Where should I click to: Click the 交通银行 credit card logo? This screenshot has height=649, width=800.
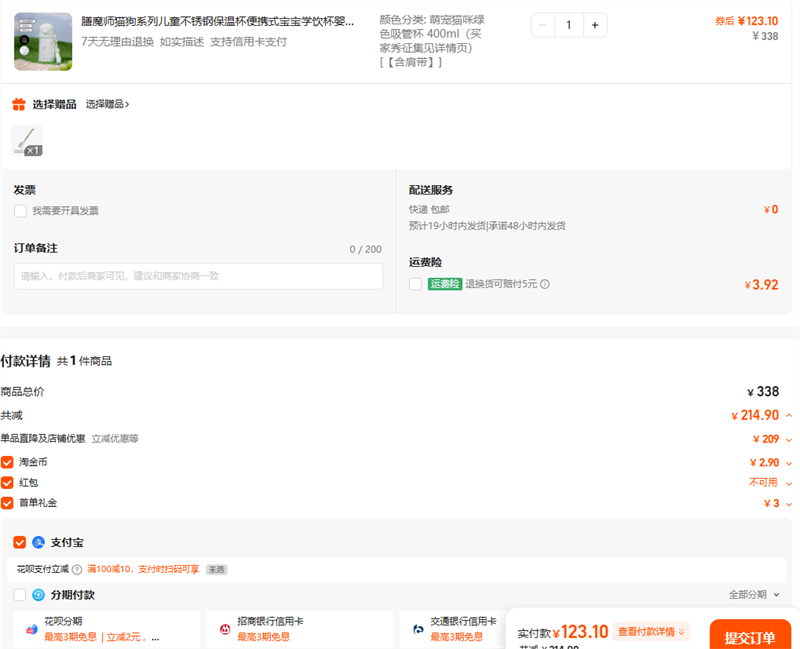pos(418,629)
